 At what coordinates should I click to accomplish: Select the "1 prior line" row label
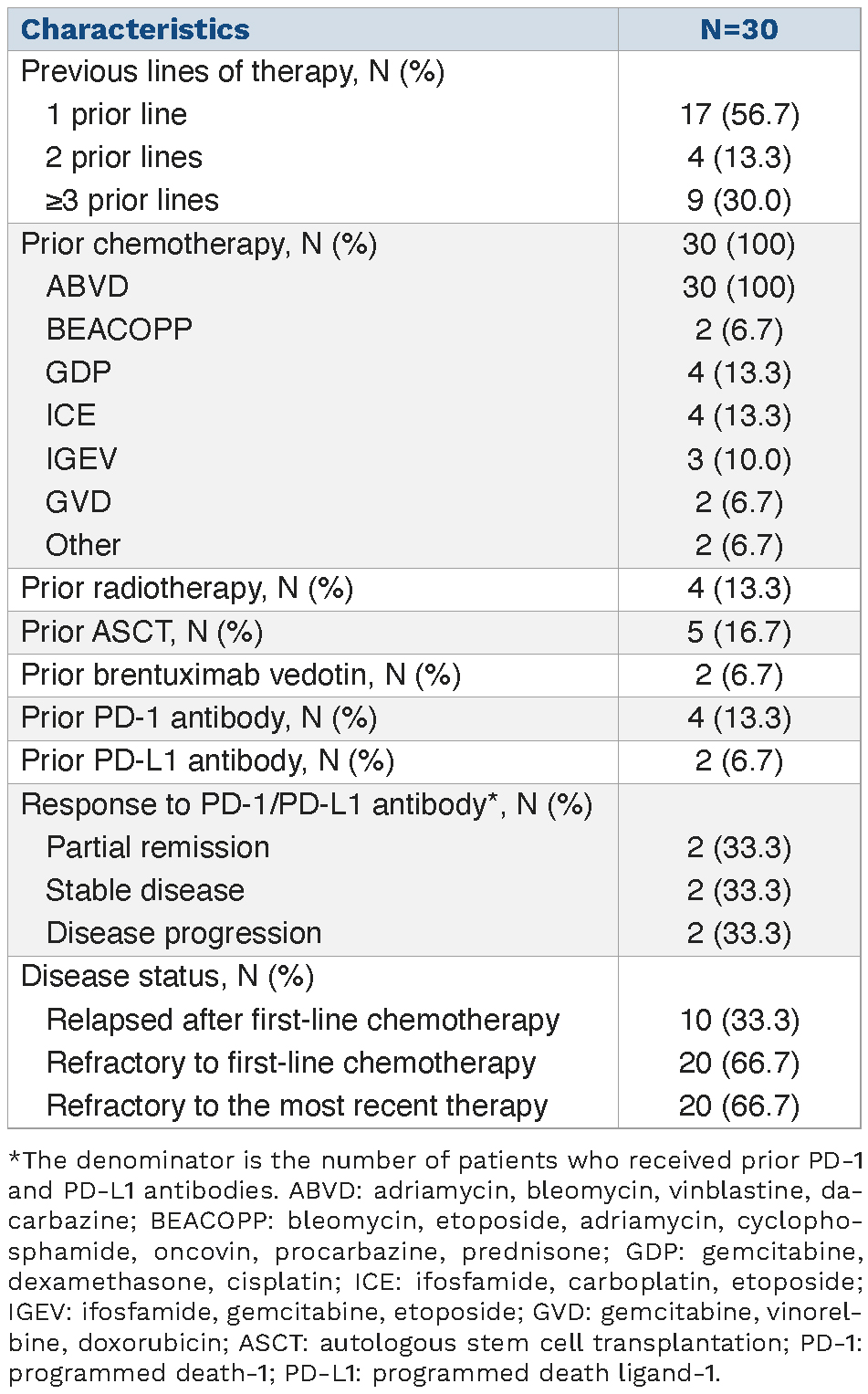pyautogui.click(x=117, y=114)
